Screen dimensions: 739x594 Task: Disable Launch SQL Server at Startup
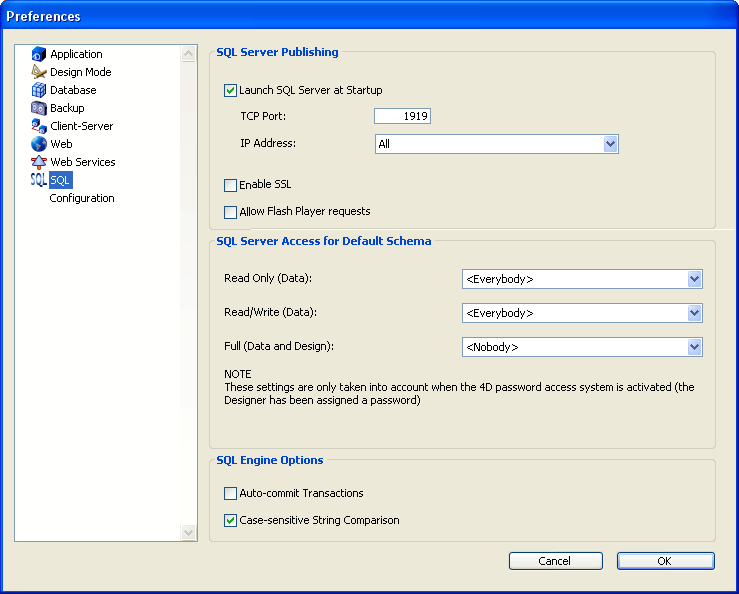[x=231, y=91]
